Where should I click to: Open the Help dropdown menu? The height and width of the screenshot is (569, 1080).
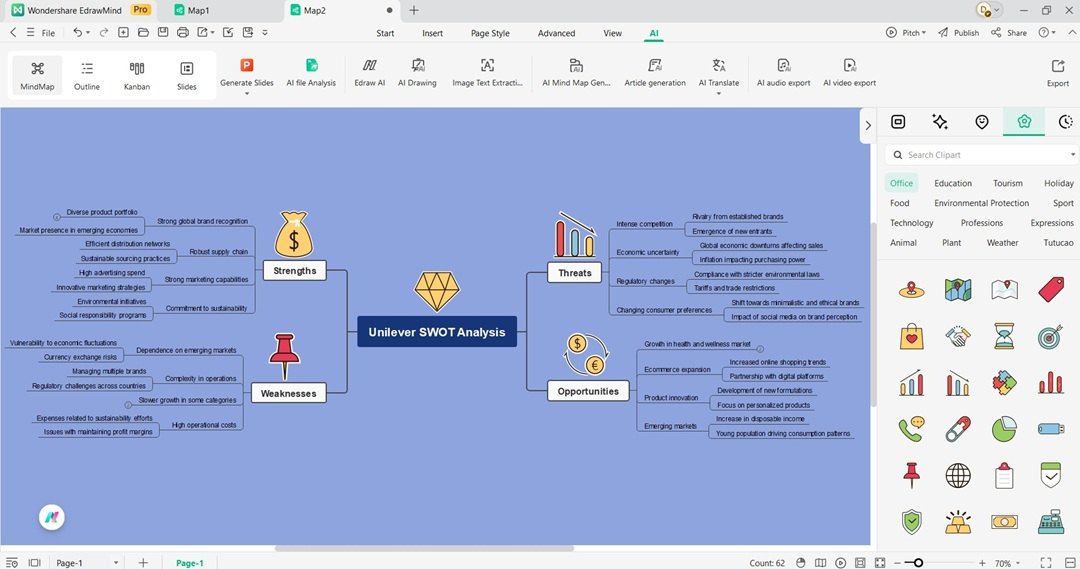1047,32
